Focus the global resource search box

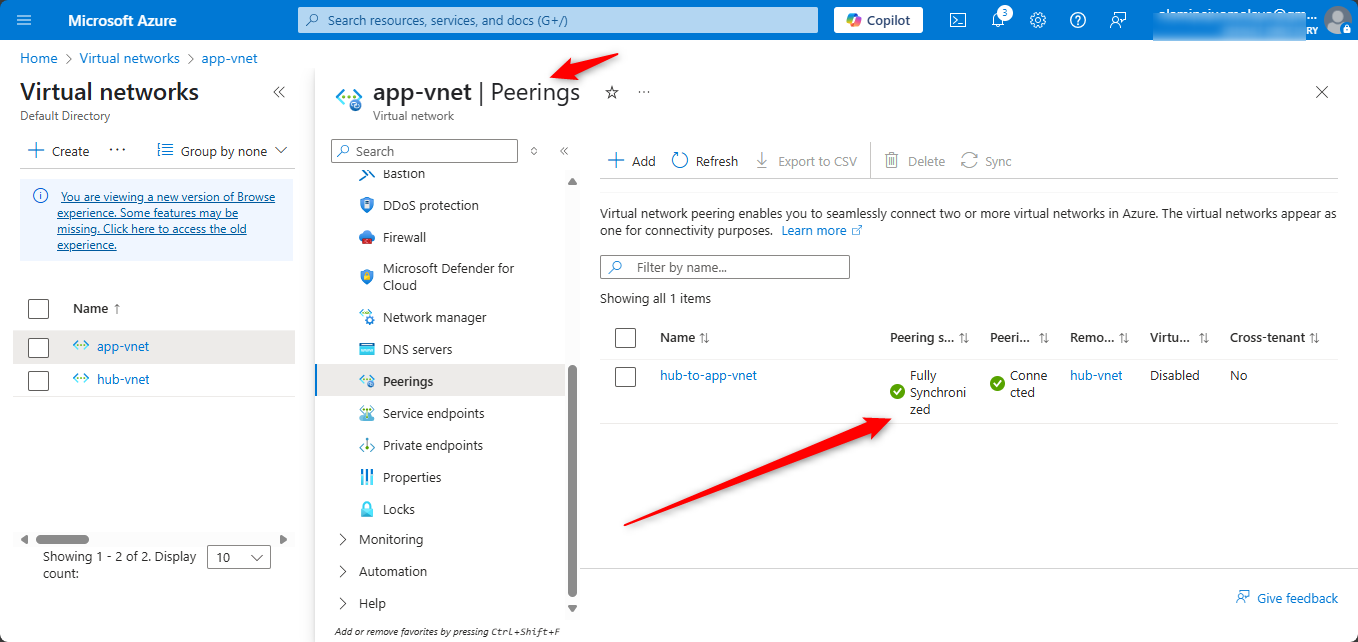[559, 20]
